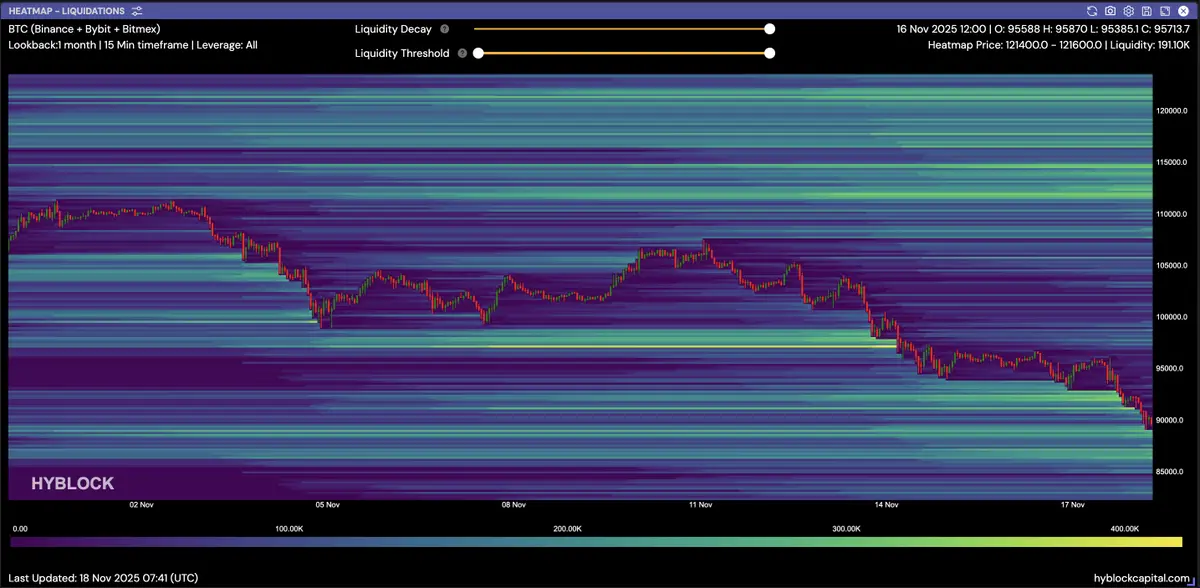Viewport: 1200px width, 588px height.
Task: Click the Liquidity Decay slider handle
Action: (x=769, y=30)
